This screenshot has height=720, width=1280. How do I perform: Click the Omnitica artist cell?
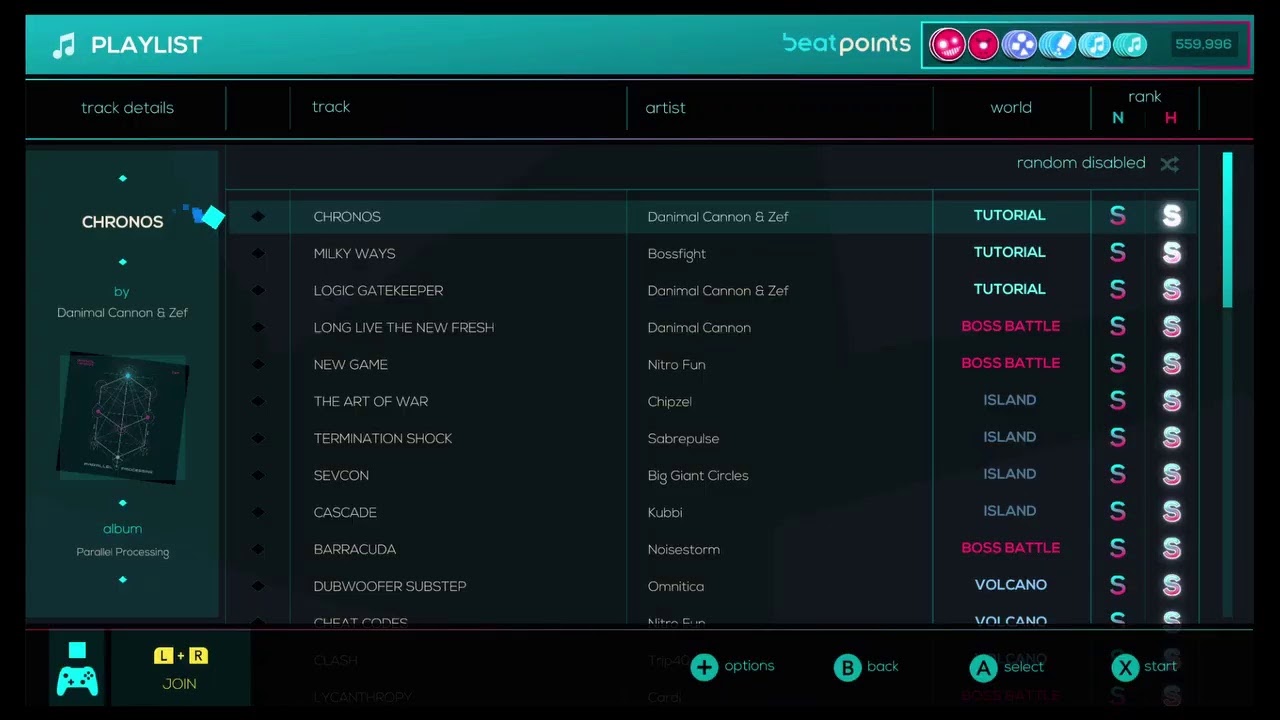pyautogui.click(x=676, y=587)
